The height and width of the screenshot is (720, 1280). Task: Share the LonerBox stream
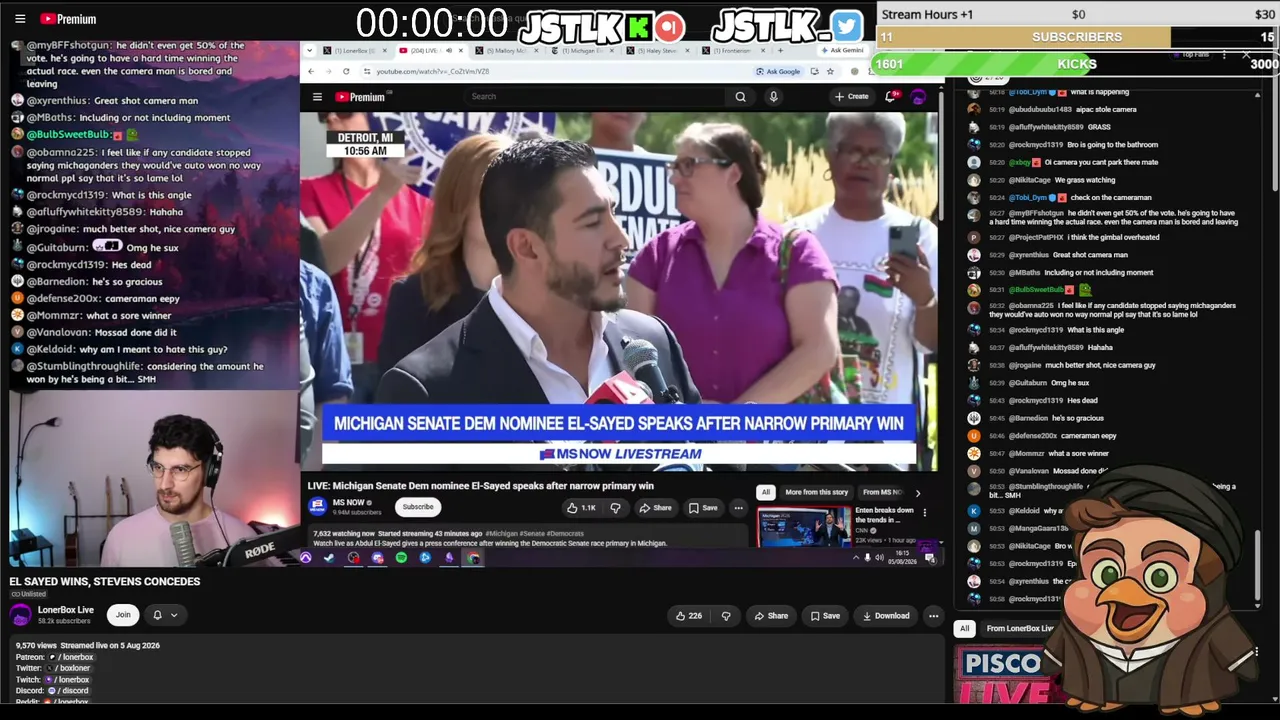point(771,616)
